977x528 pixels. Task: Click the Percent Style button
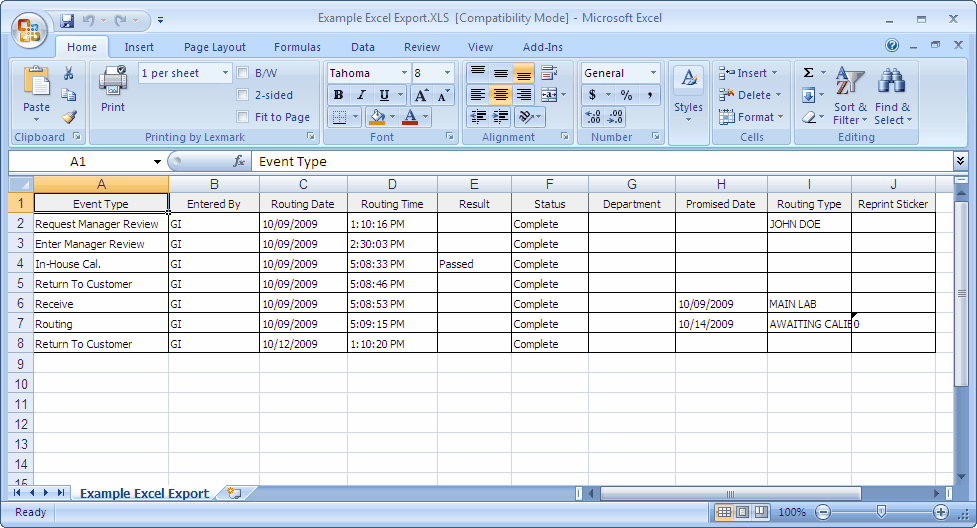coord(626,95)
